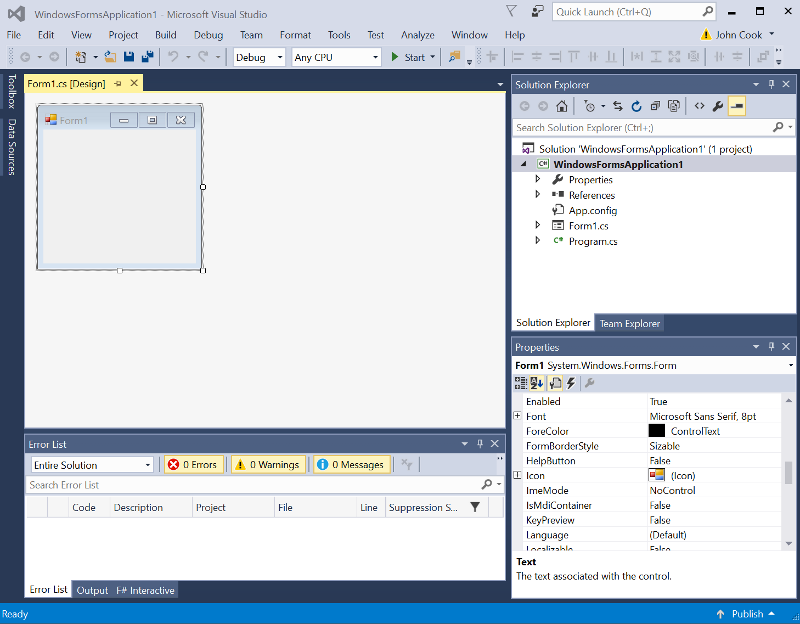Click the Properties Events lightning icon
This screenshot has width=800, height=624.
point(571,383)
